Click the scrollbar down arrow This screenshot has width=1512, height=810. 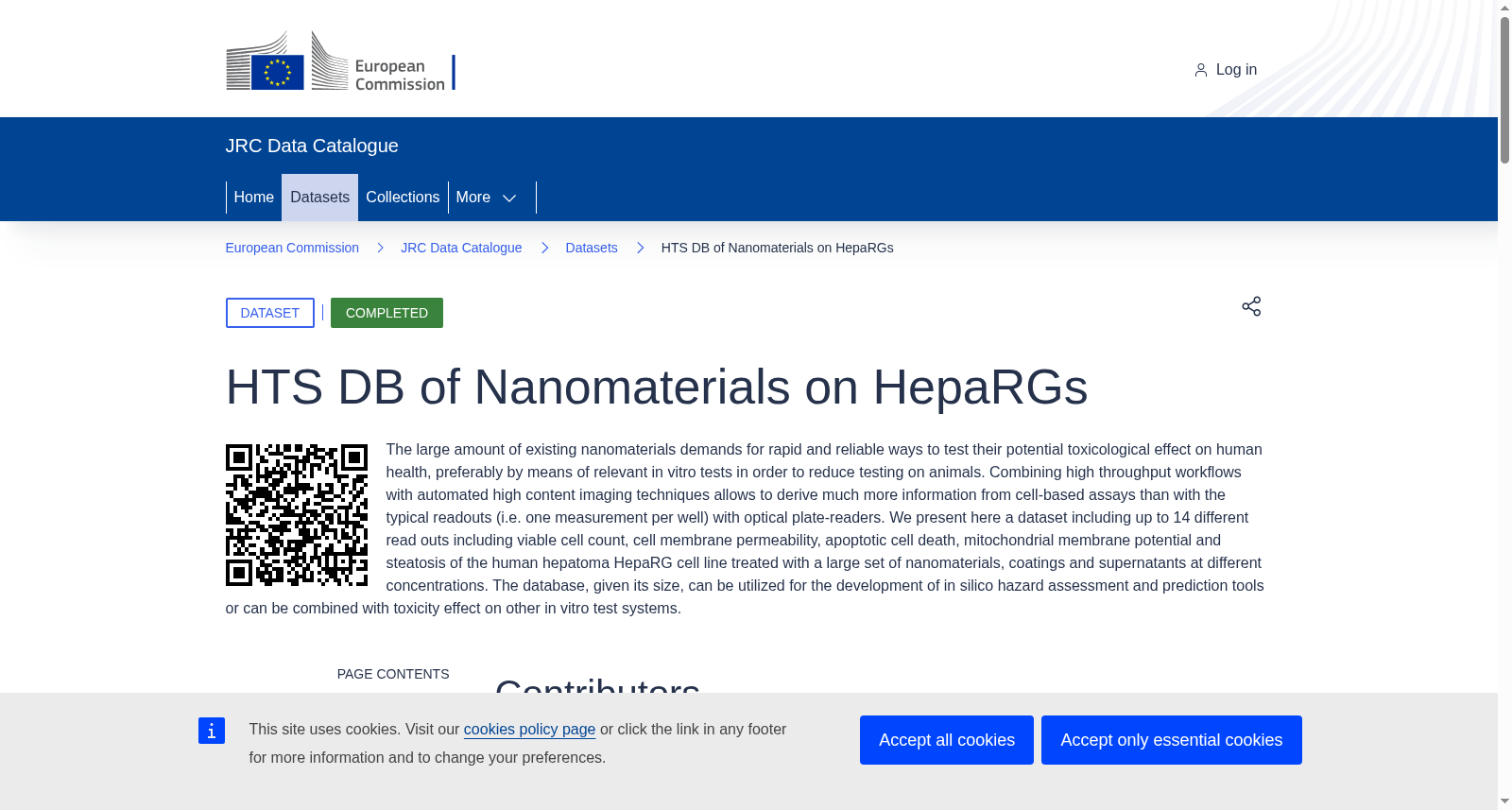click(1504, 801)
